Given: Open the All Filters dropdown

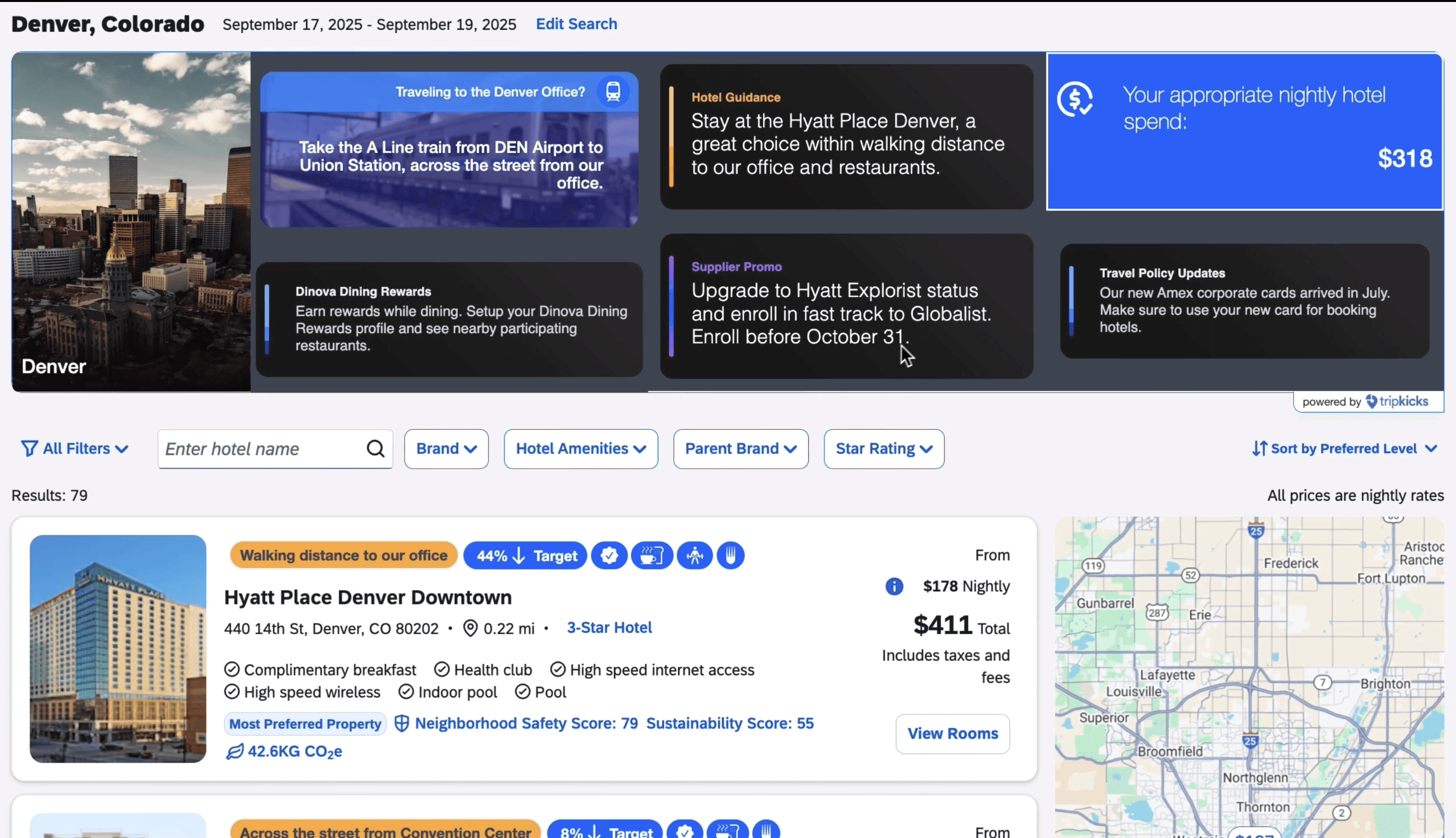Looking at the screenshot, I should click(75, 448).
